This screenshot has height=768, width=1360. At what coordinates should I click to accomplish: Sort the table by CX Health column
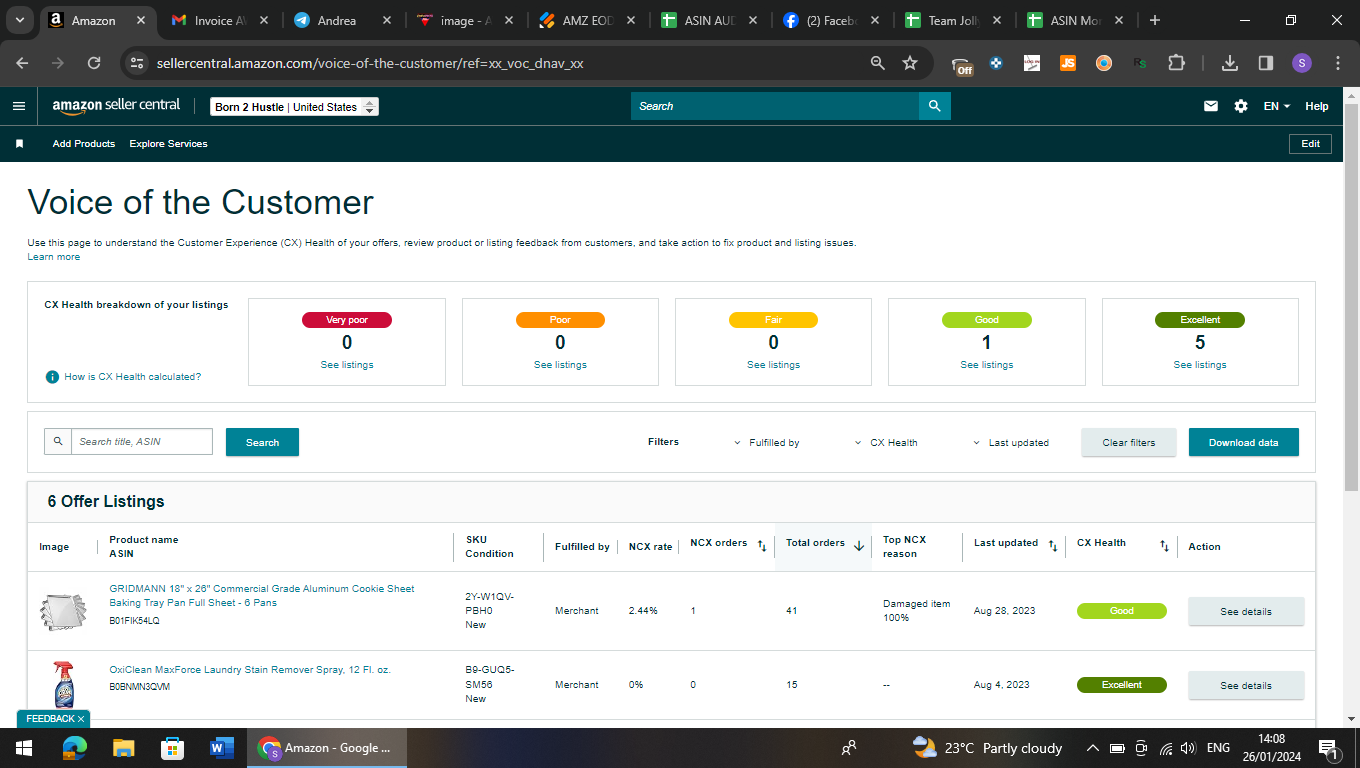point(1164,546)
